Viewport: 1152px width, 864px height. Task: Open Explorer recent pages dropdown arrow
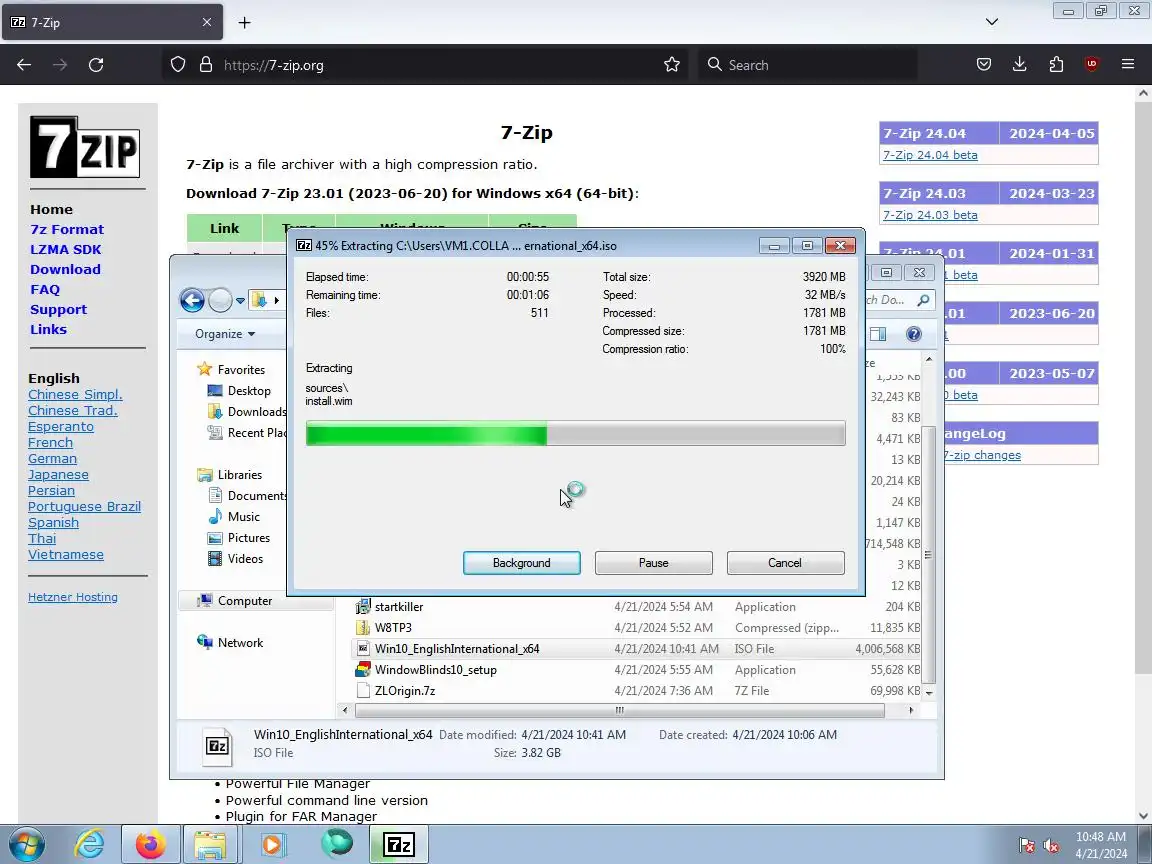click(x=240, y=300)
